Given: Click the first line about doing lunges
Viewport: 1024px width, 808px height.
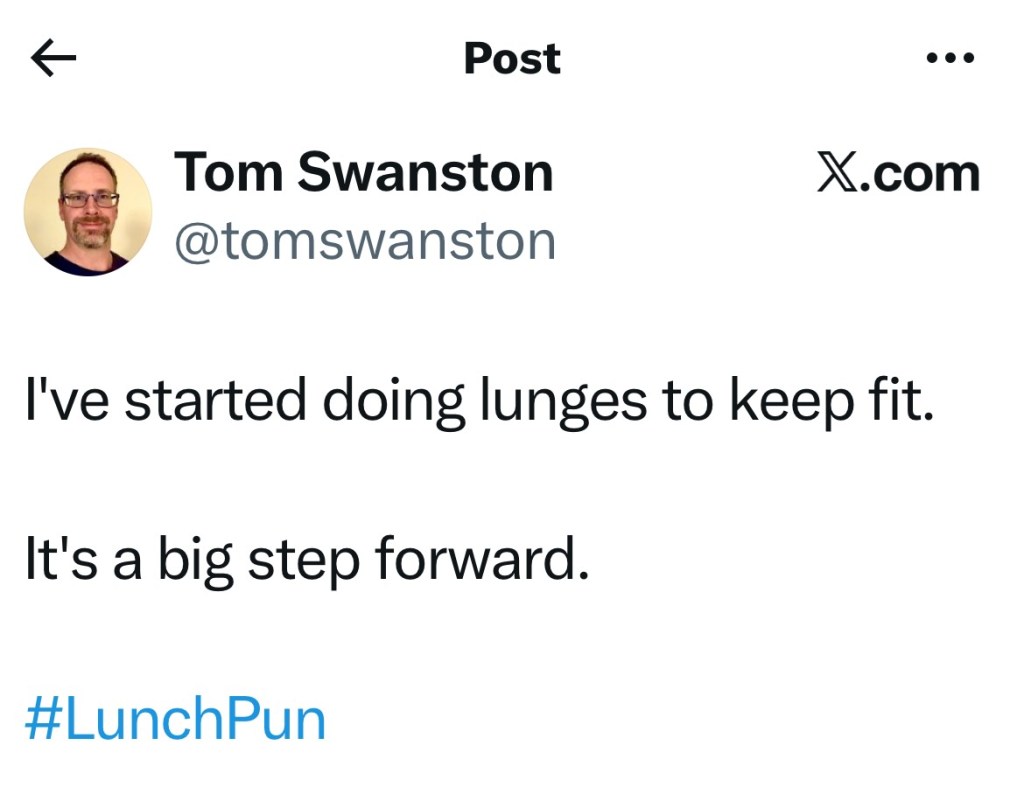Looking at the screenshot, I should coord(478,402).
